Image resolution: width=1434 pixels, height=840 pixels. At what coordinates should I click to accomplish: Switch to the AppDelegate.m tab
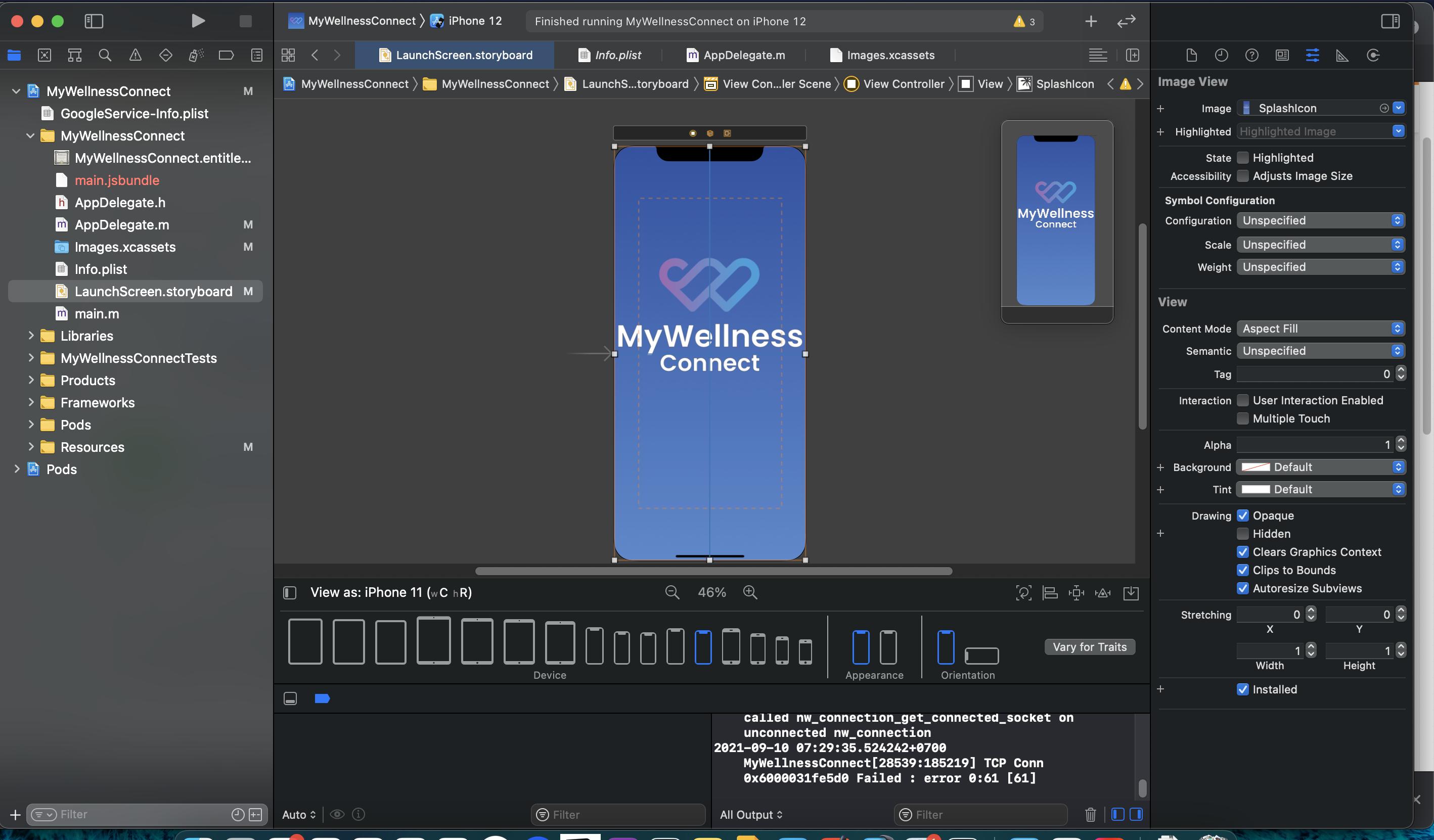[736, 55]
